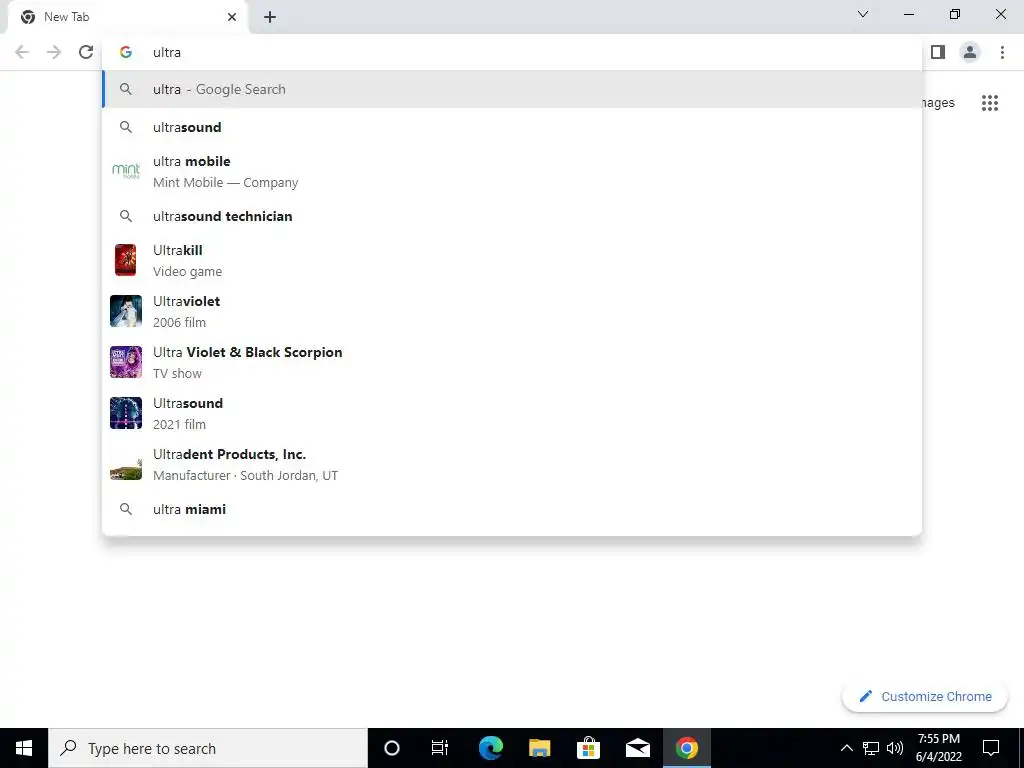Click the Ultrakill game thumbnail
Image resolution: width=1024 pixels, height=768 pixels.
[x=125, y=260]
